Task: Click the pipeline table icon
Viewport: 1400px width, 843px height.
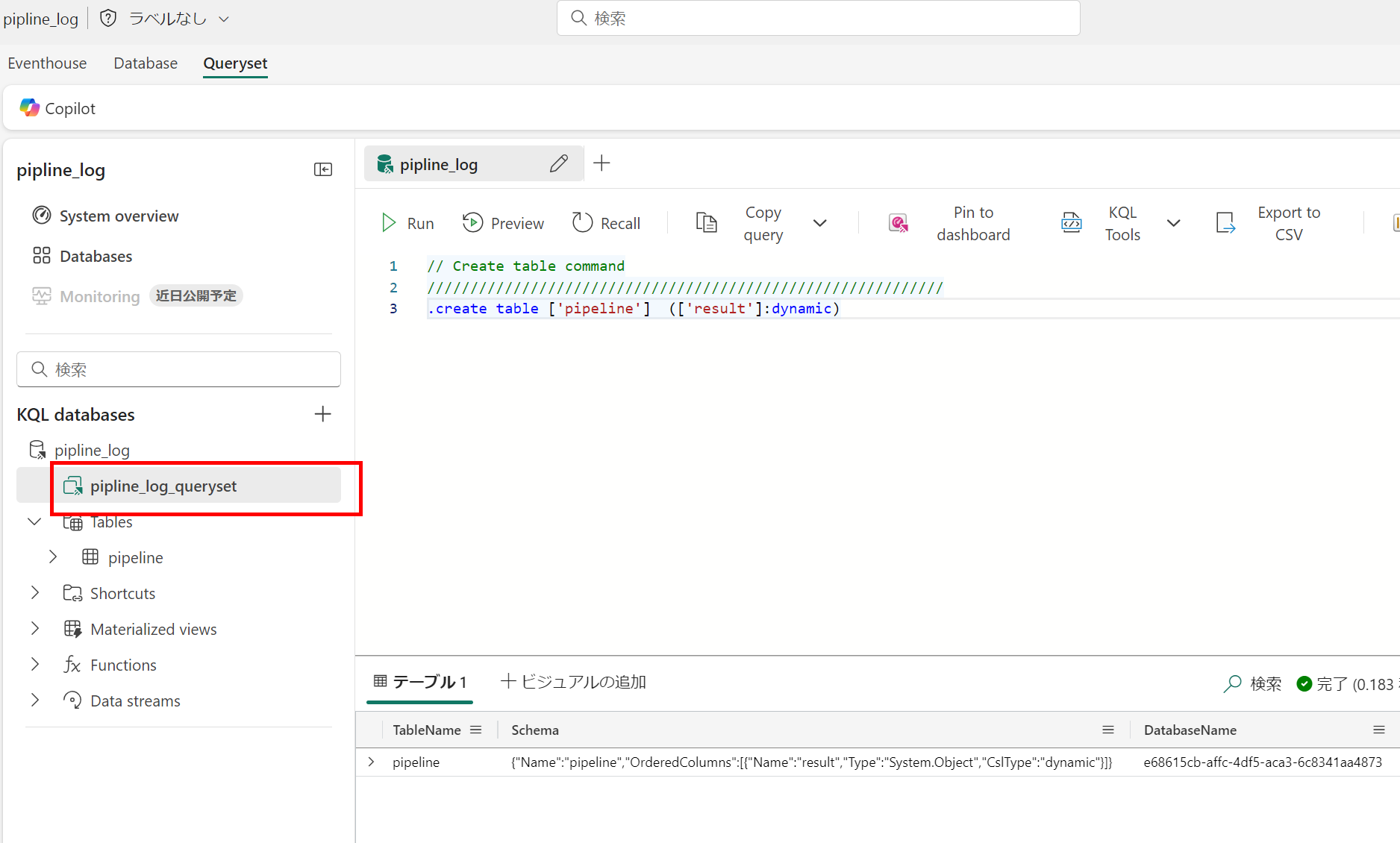Action: (90, 557)
